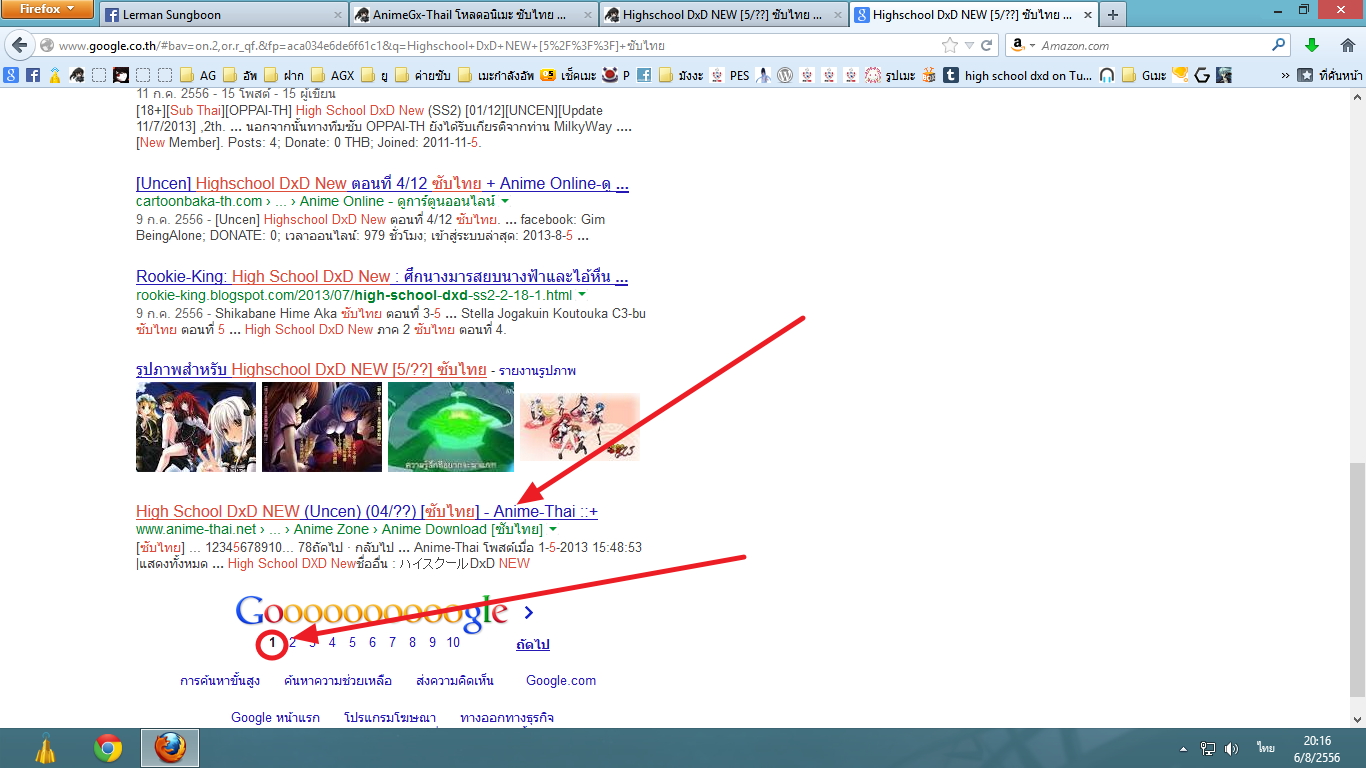Click the ถัดไป next page link
The height and width of the screenshot is (768, 1366).
(533, 645)
